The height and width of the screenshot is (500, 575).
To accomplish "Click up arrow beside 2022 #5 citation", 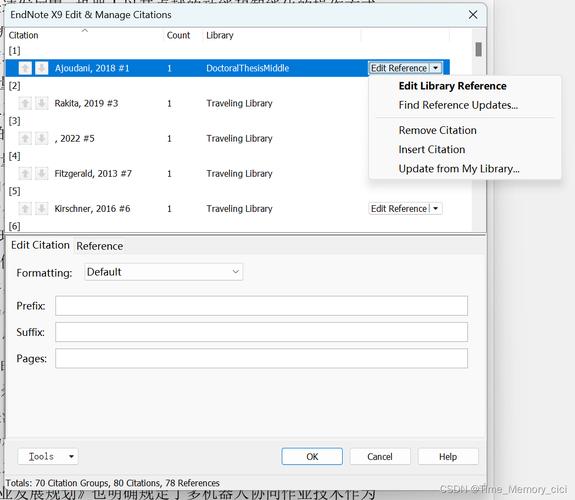I will point(25,139).
